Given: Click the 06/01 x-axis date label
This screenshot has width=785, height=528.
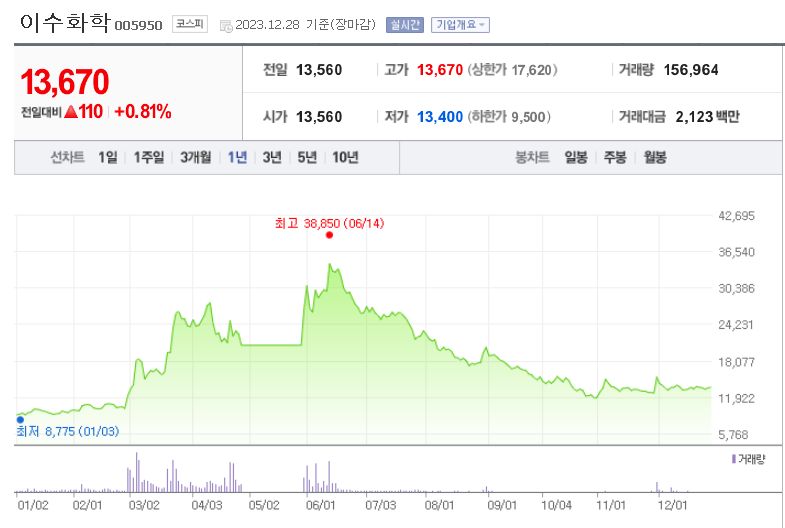Looking at the screenshot, I should 320,505.
